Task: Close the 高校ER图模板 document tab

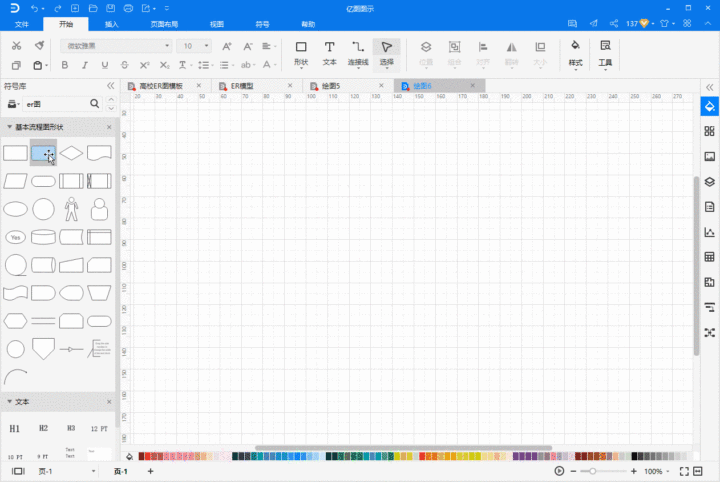Action: tap(199, 85)
